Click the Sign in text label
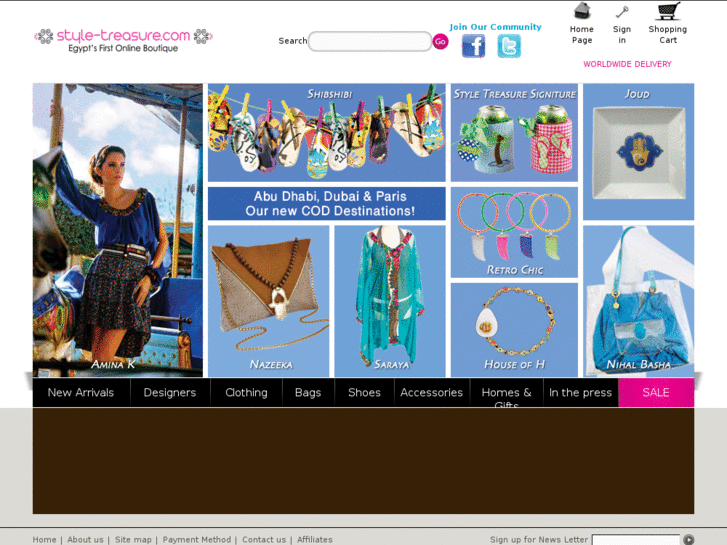This screenshot has height=545, width=727. 622,35
